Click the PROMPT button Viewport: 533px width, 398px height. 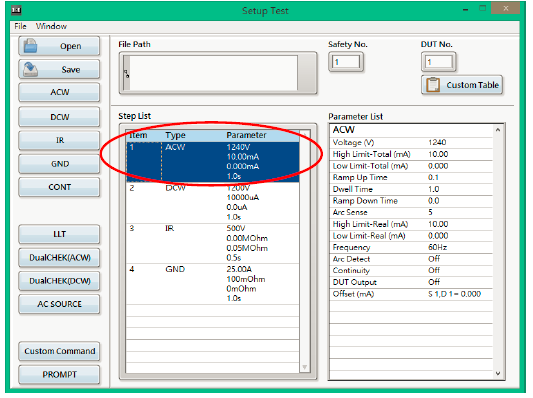[x=59, y=375]
